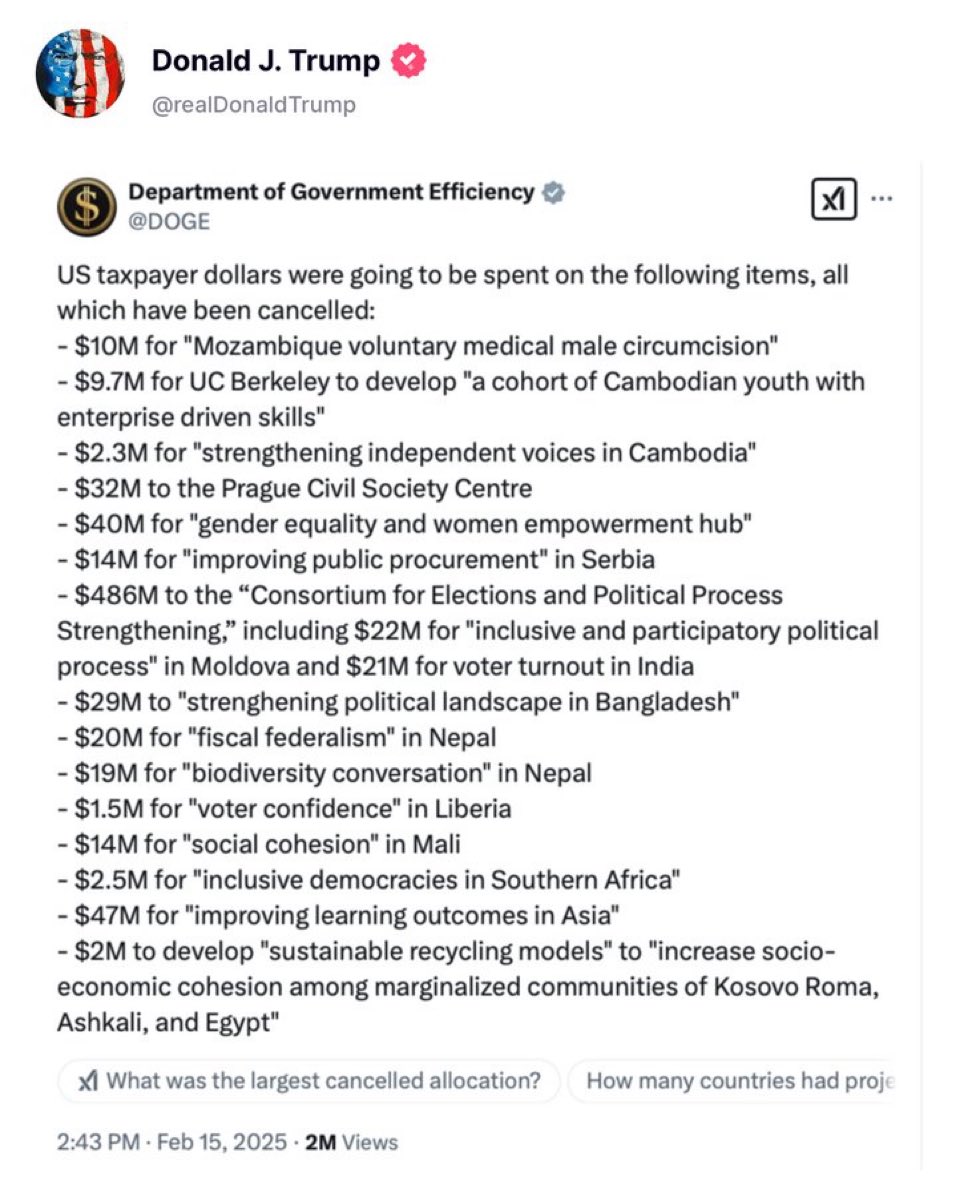The width and height of the screenshot is (959, 1197).
Task: Open the gold dollar-coin DOGE avatar
Action: 86,204
